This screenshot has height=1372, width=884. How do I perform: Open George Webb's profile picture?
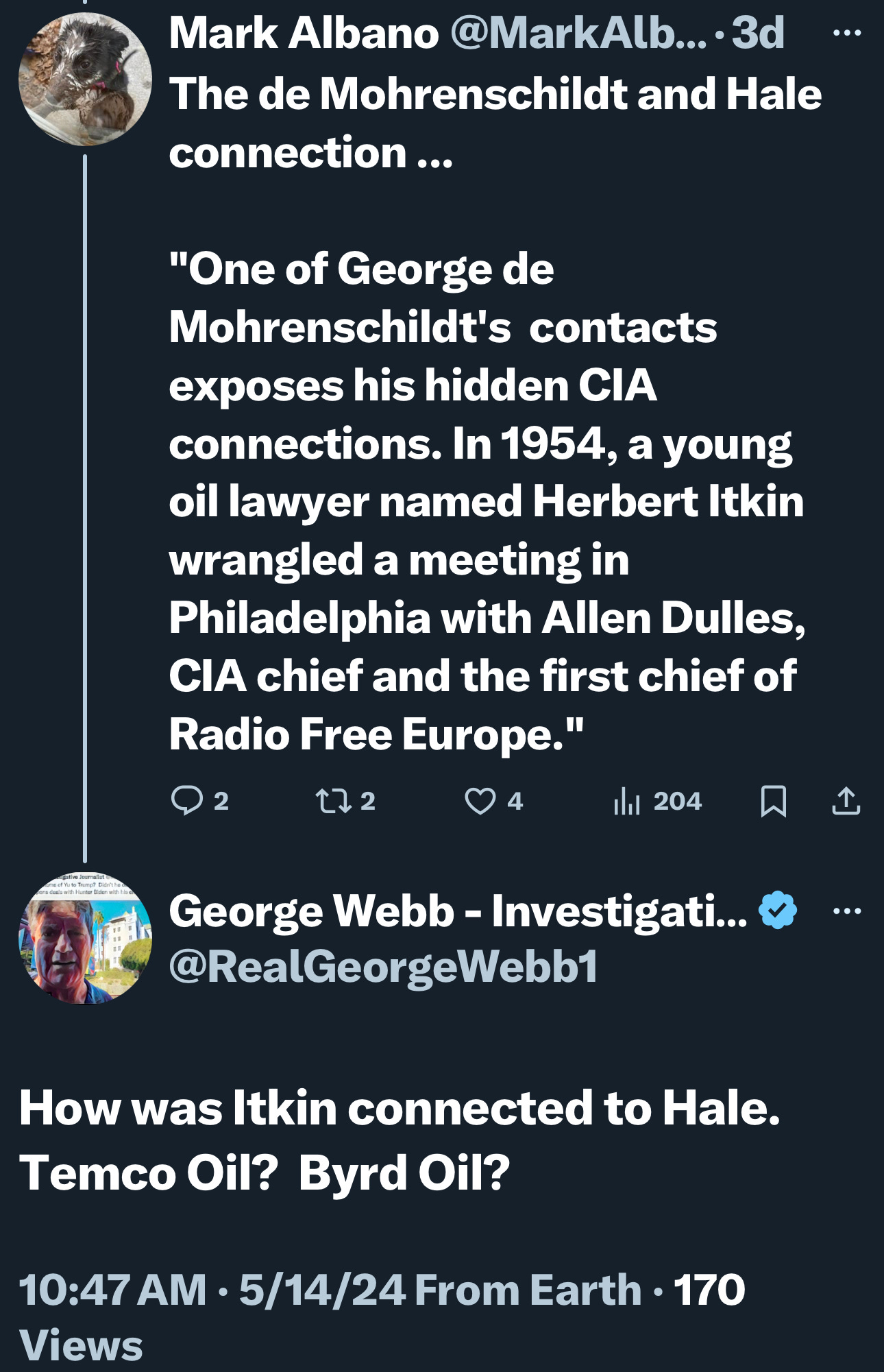coord(85,938)
